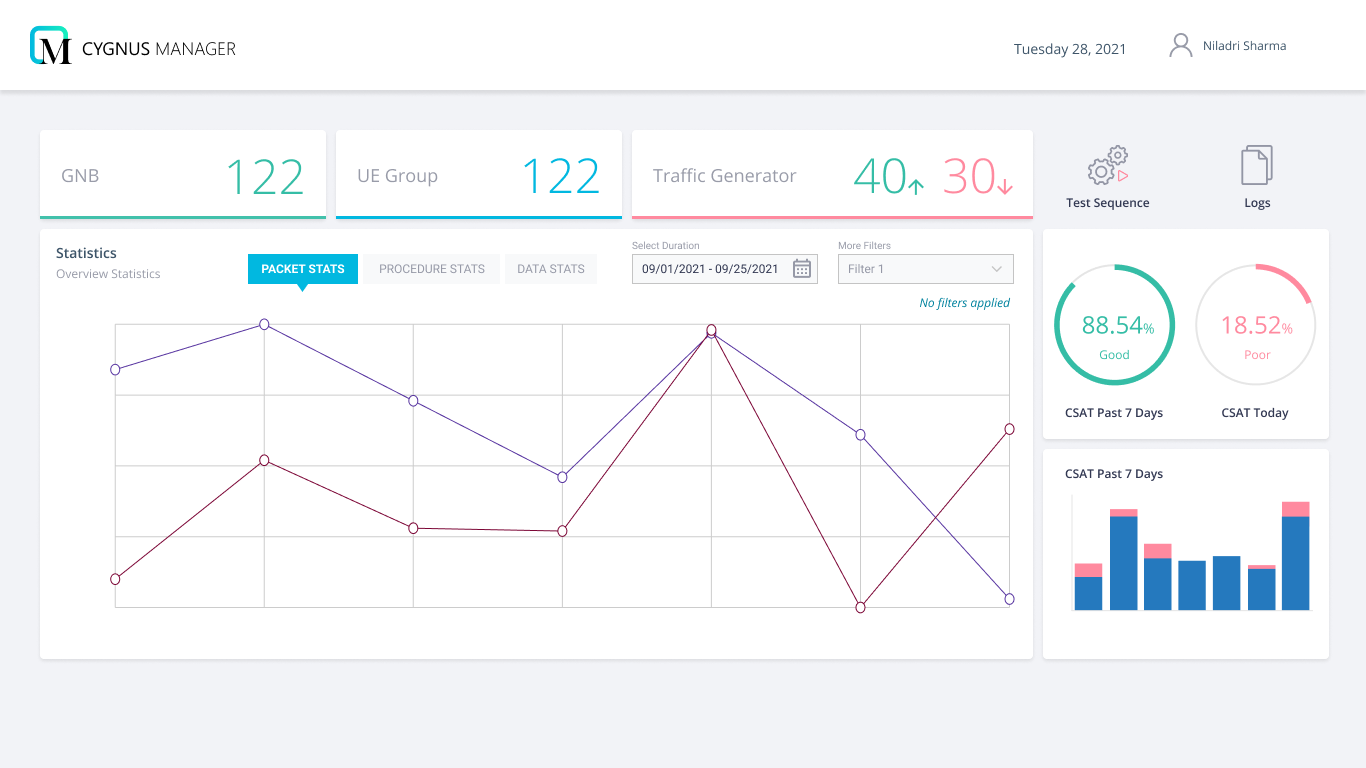Click the Niladri Sharma username

pos(1244,46)
